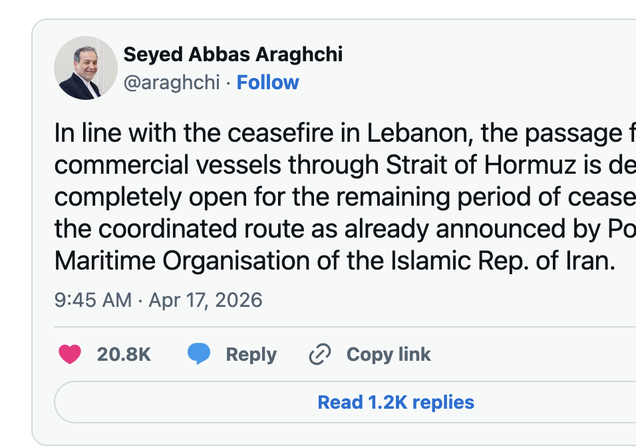636x446 pixels.
Task: Click the @araghchi handle
Action: (x=171, y=82)
